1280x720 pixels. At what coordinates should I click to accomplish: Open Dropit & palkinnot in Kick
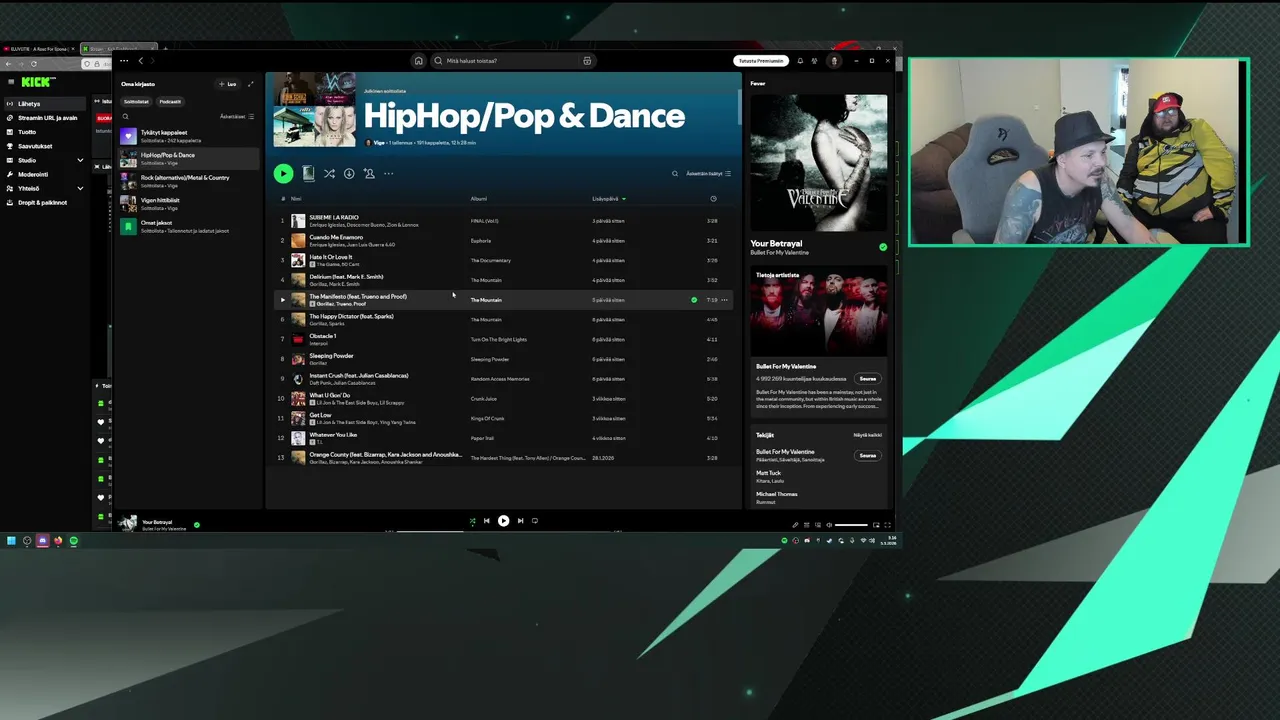click(42, 202)
